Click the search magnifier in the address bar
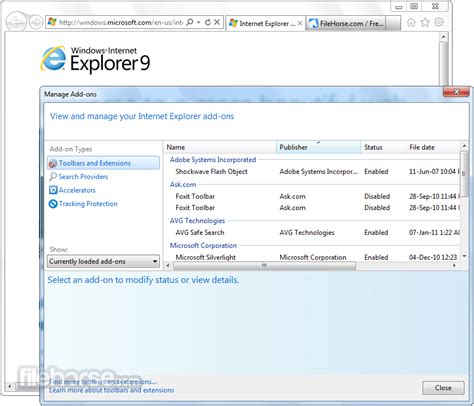 [190, 22]
